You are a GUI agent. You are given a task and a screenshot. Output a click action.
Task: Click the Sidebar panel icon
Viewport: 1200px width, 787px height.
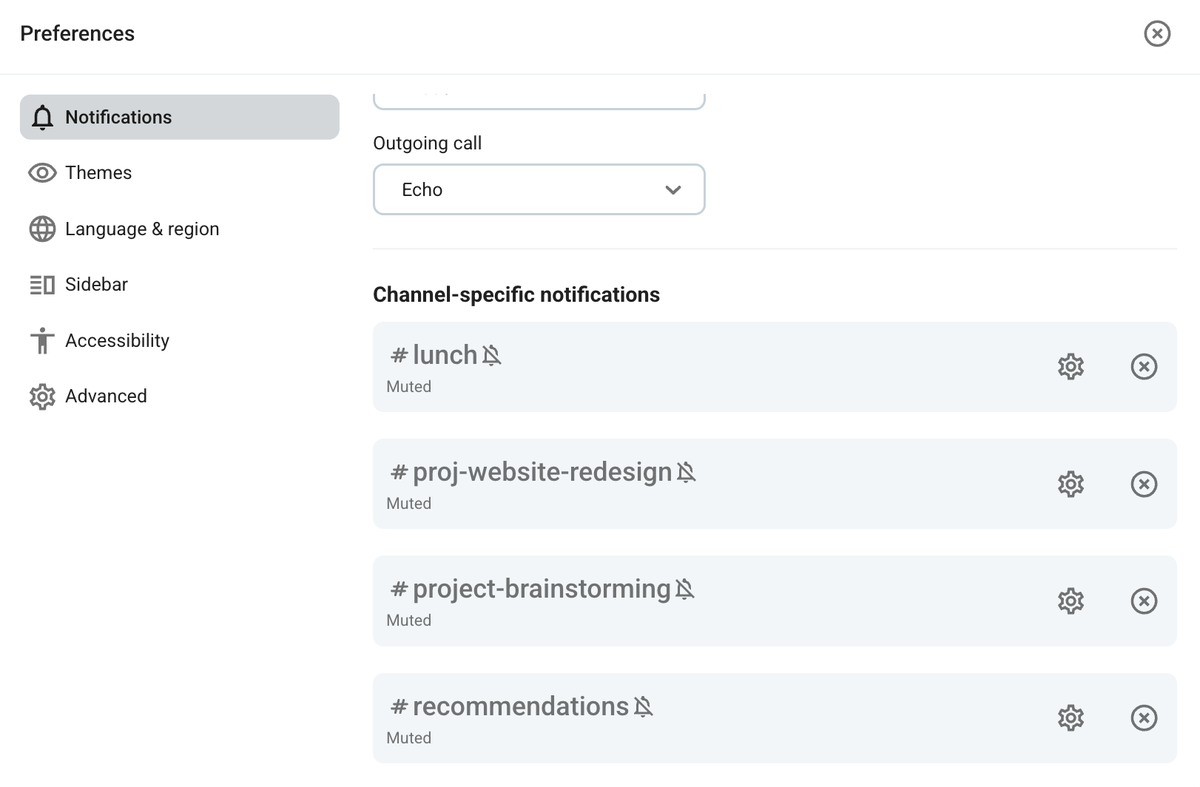[x=41, y=284]
